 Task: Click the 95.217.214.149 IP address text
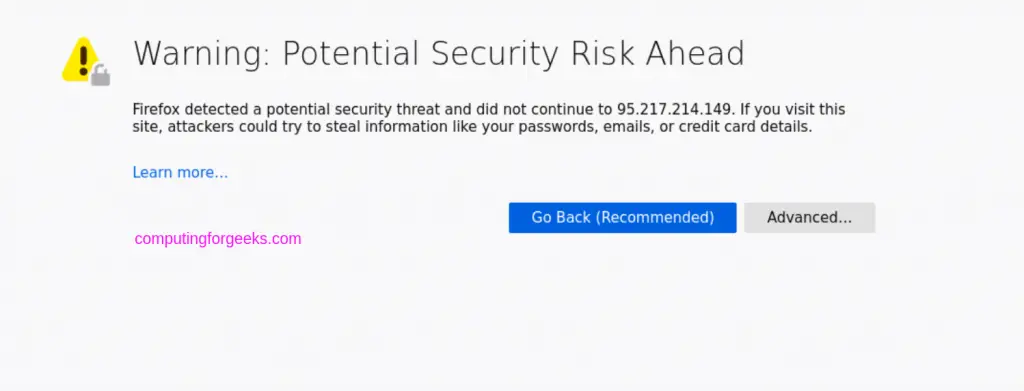[677, 109]
